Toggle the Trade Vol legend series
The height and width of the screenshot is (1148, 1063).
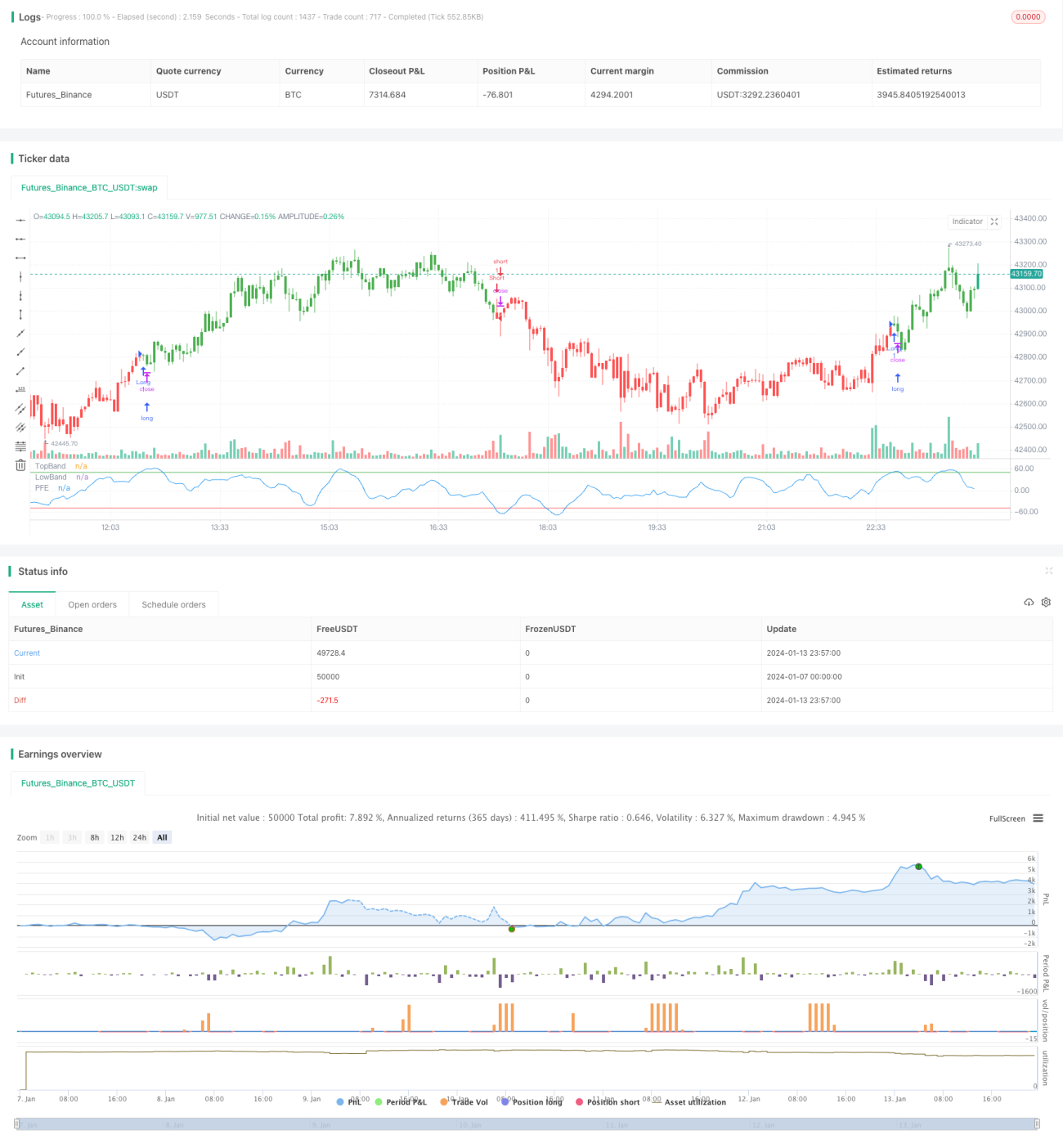pos(464,1102)
